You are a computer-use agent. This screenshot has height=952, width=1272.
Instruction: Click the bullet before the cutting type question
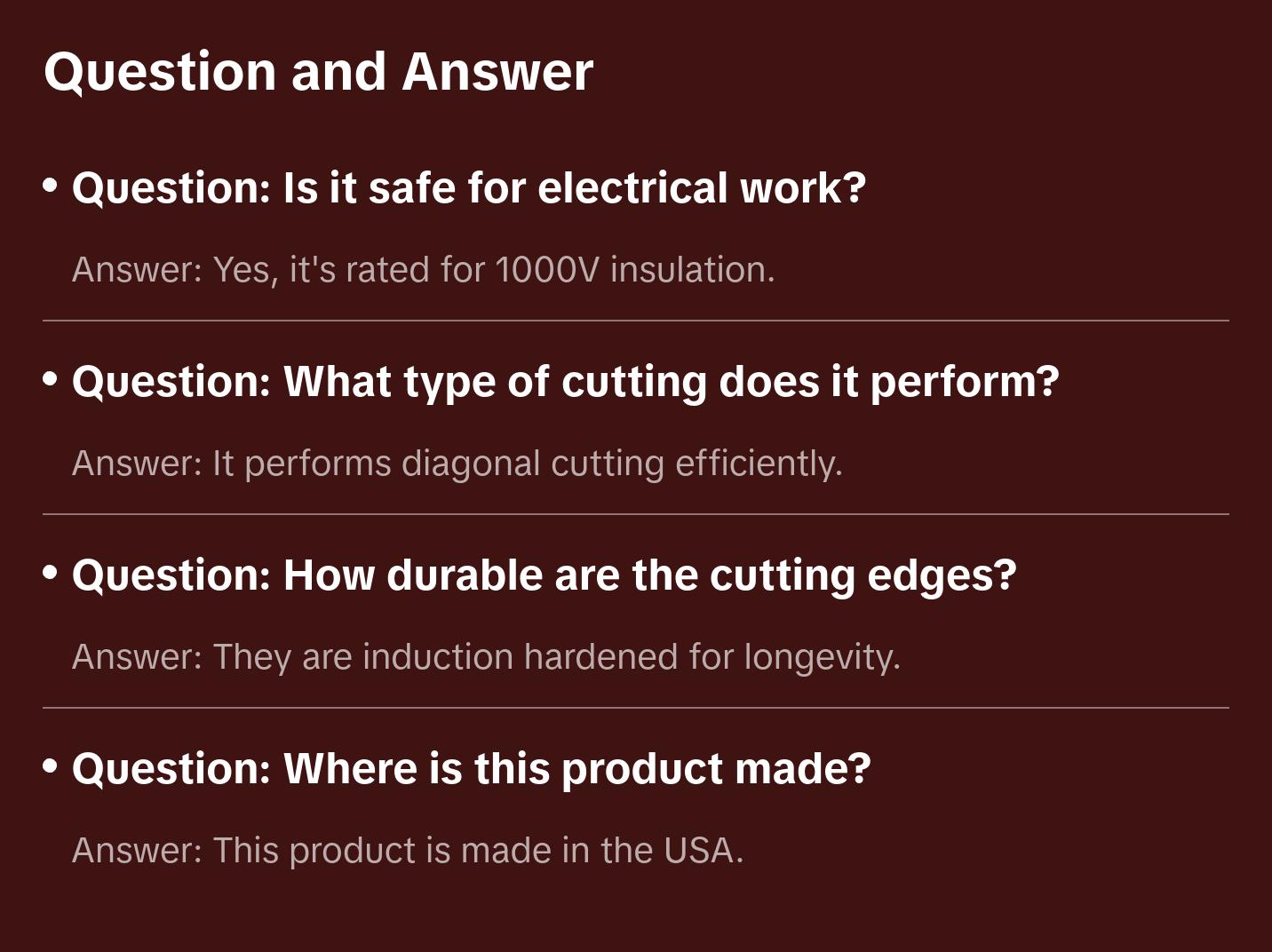pos(51,380)
